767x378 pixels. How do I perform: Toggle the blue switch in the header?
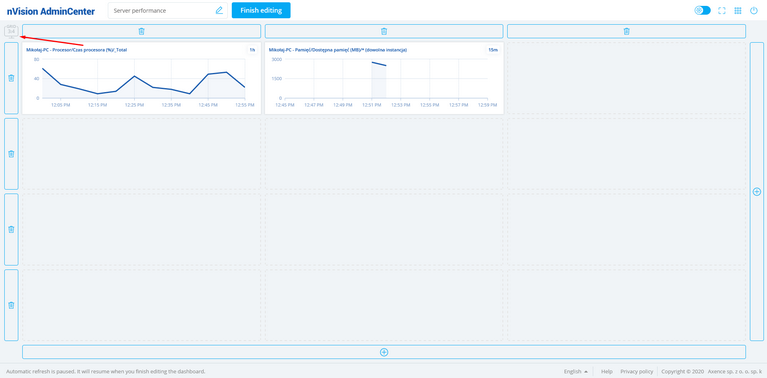[x=702, y=10]
